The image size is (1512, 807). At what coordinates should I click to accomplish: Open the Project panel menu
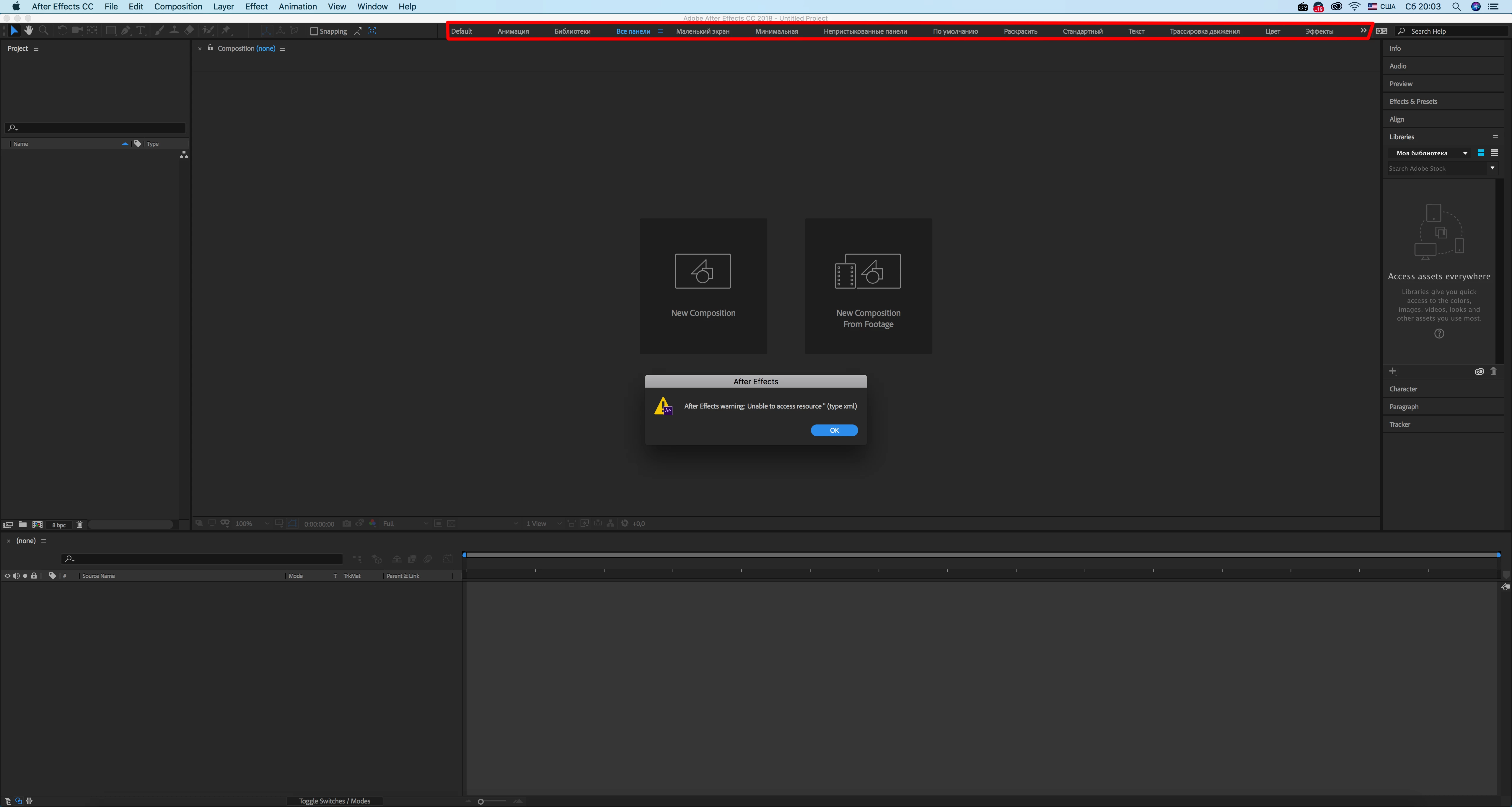click(36, 49)
